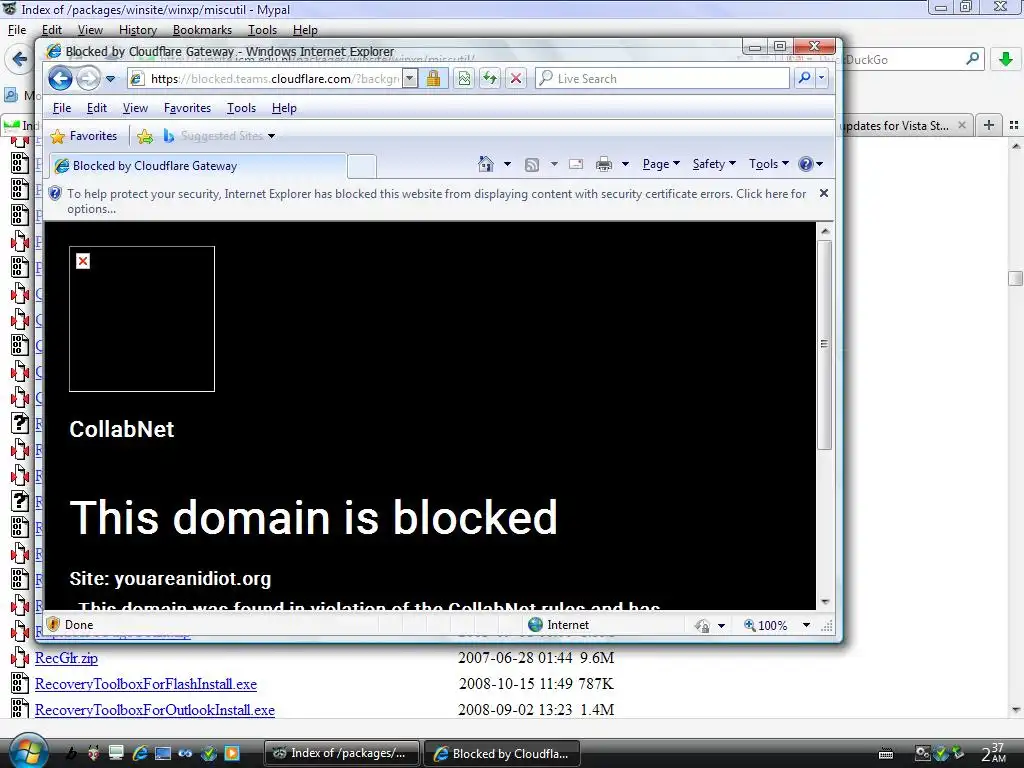Screen dimensions: 1024x768
Task: Click the RSS feeds icon
Action: coord(532,164)
